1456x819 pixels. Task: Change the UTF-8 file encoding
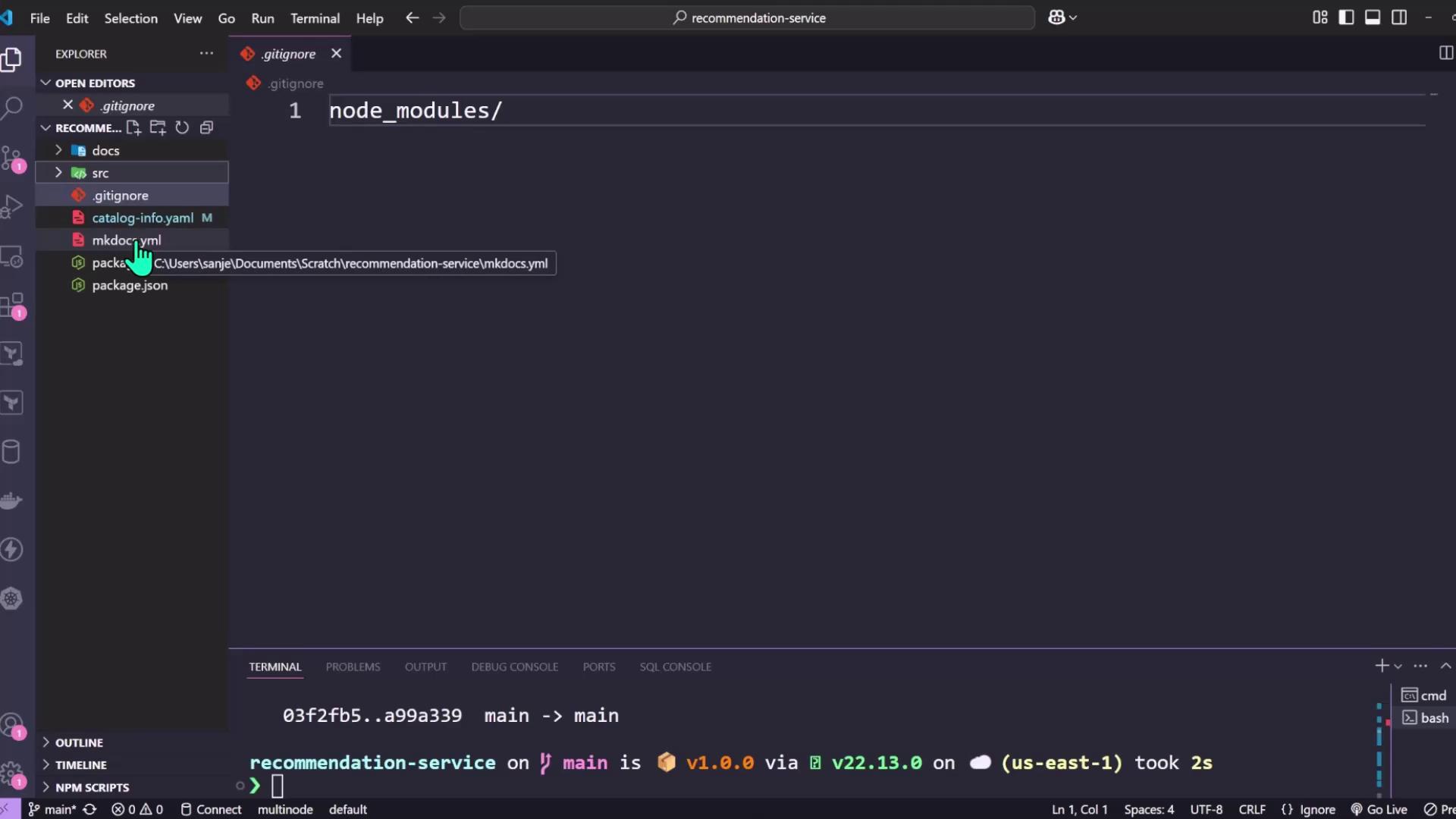coord(1206,809)
